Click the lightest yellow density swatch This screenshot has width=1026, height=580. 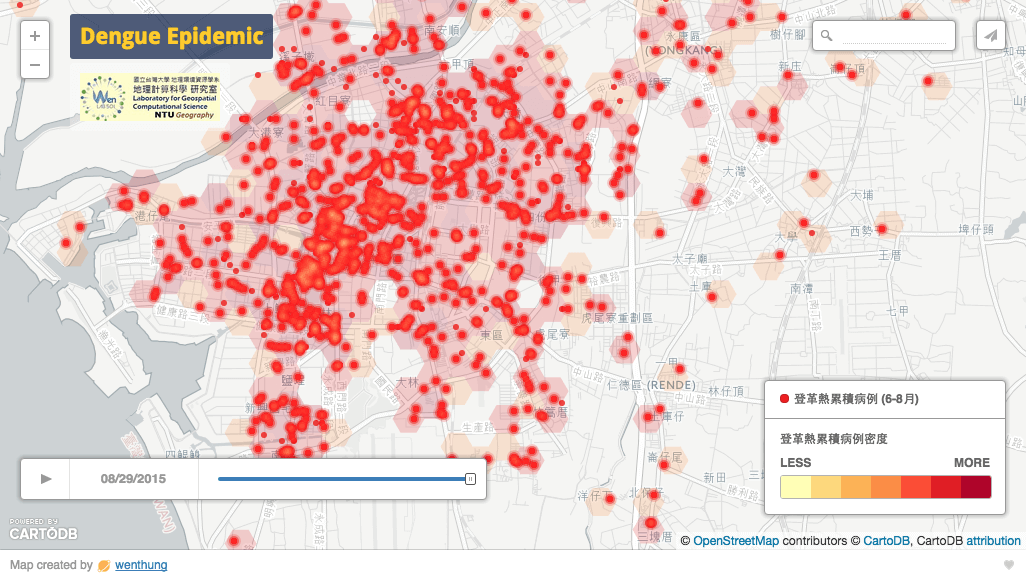[x=795, y=487]
